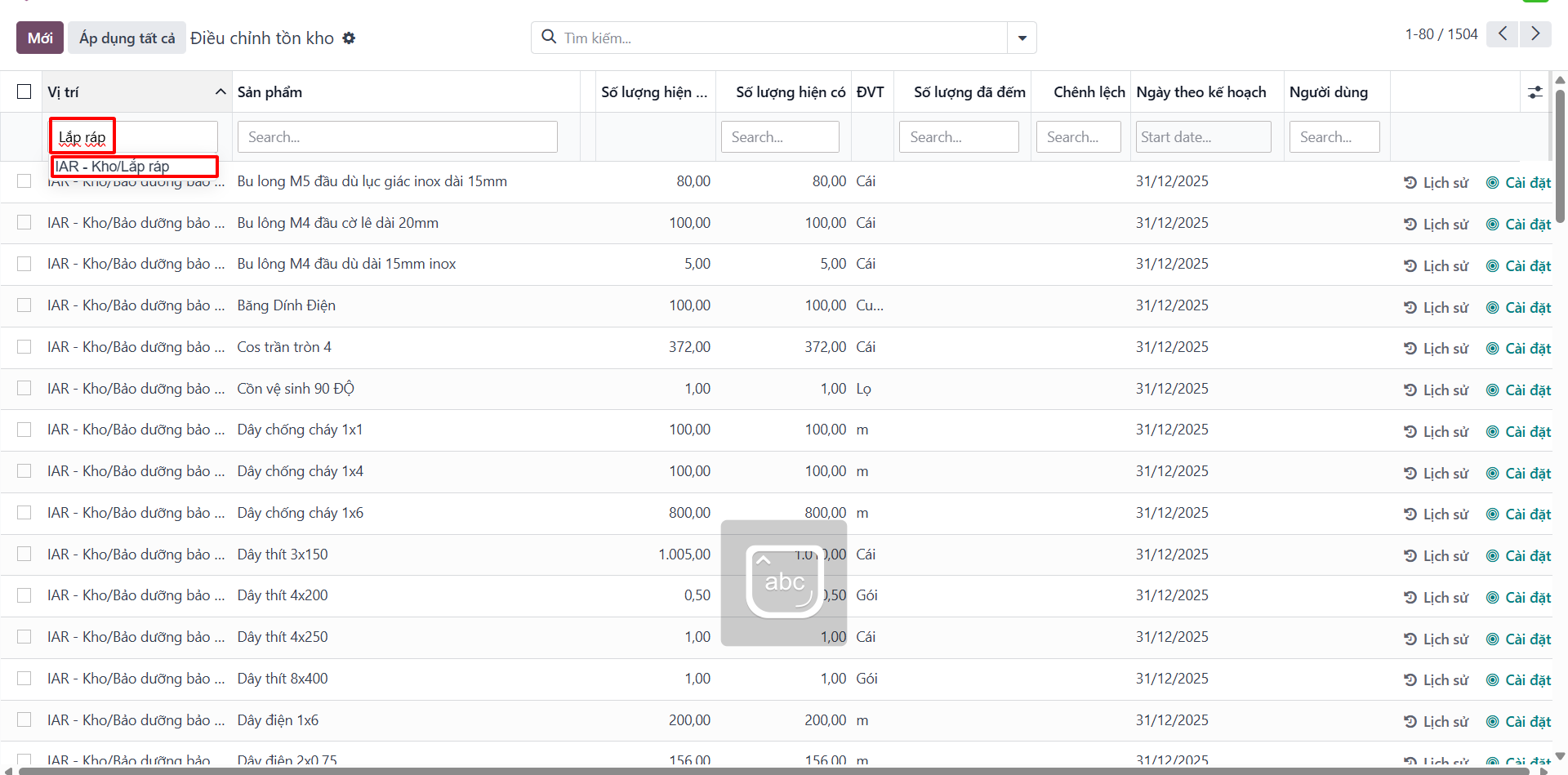
Task: Select checkbox for Bu lông M4 20mm row
Action: (x=24, y=222)
